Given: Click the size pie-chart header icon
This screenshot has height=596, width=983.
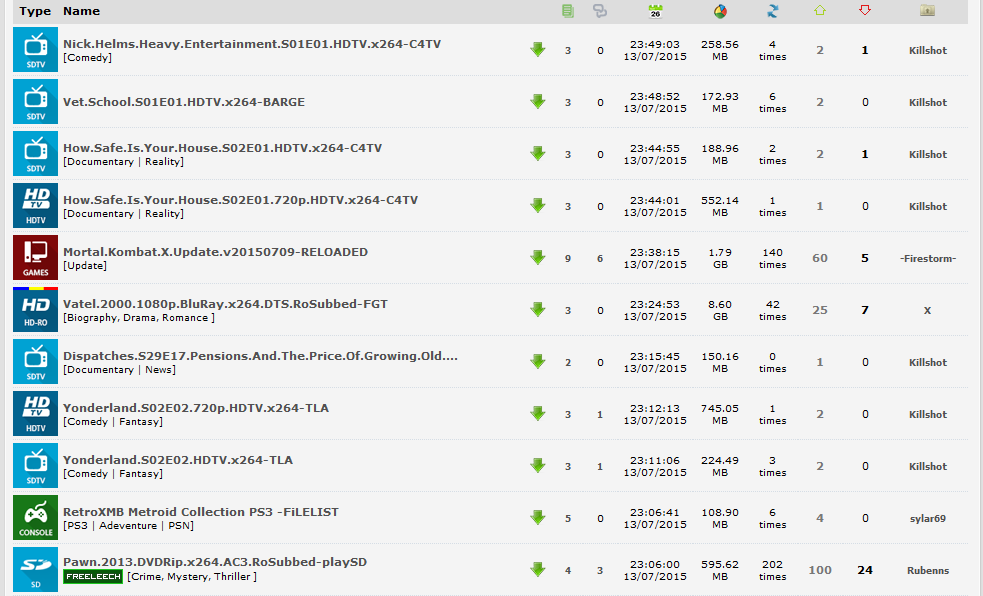Looking at the screenshot, I should click(x=720, y=11).
